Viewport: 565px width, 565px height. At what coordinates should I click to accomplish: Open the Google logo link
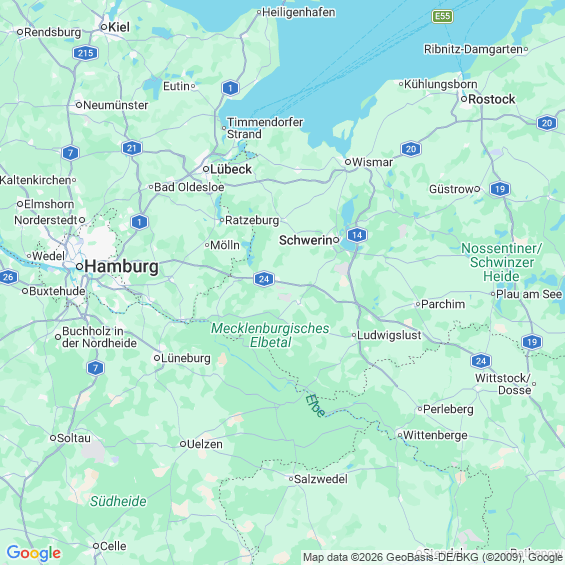tap(34, 553)
